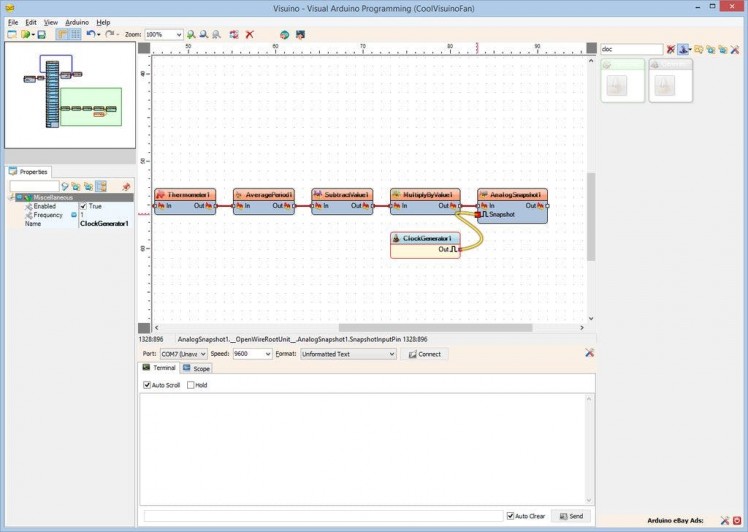Uncheck the Enabled property checkbox
The height and width of the screenshot is (532, 748).
(x=84, y=206)
